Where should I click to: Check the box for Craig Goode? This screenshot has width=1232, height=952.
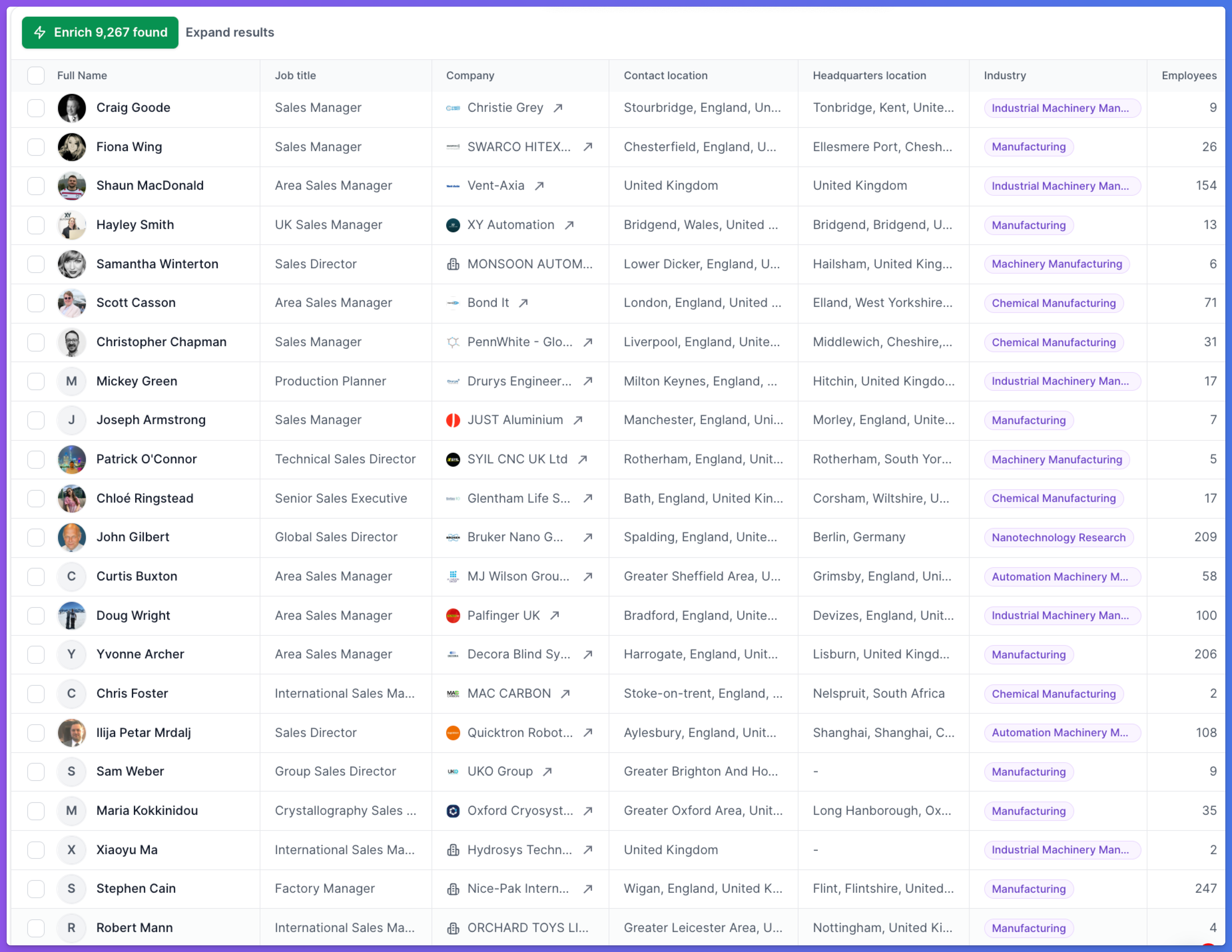click(36, 108)
